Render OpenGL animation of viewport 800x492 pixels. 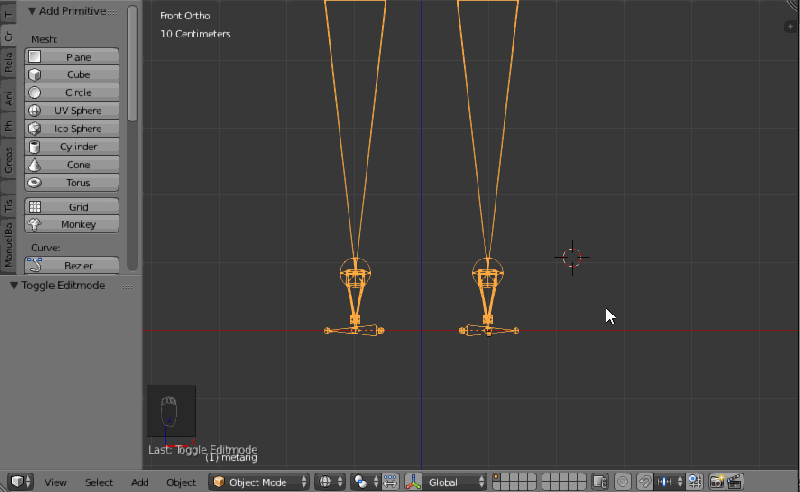[734, 482]
